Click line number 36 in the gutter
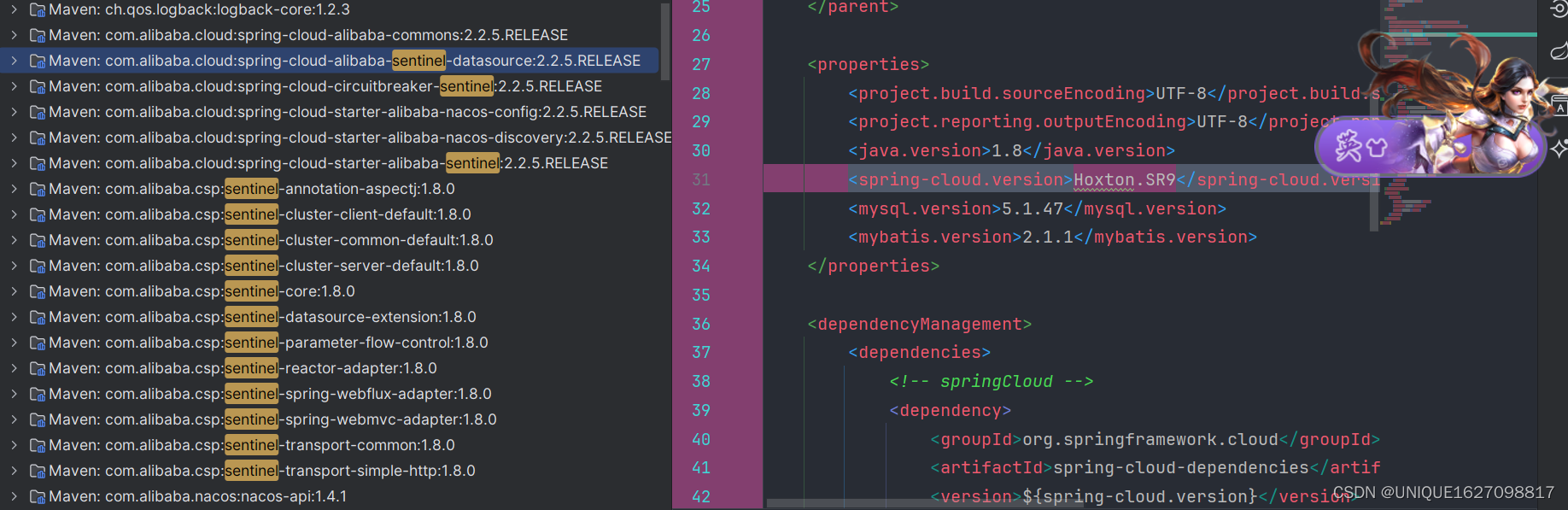 coord(701,324)
